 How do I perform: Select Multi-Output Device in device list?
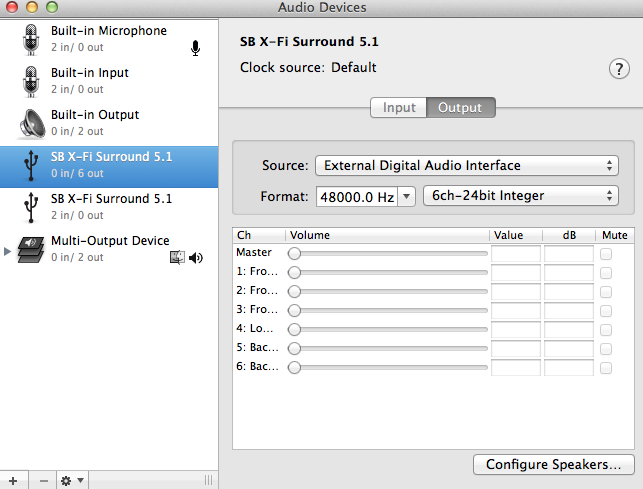(109, 249)
